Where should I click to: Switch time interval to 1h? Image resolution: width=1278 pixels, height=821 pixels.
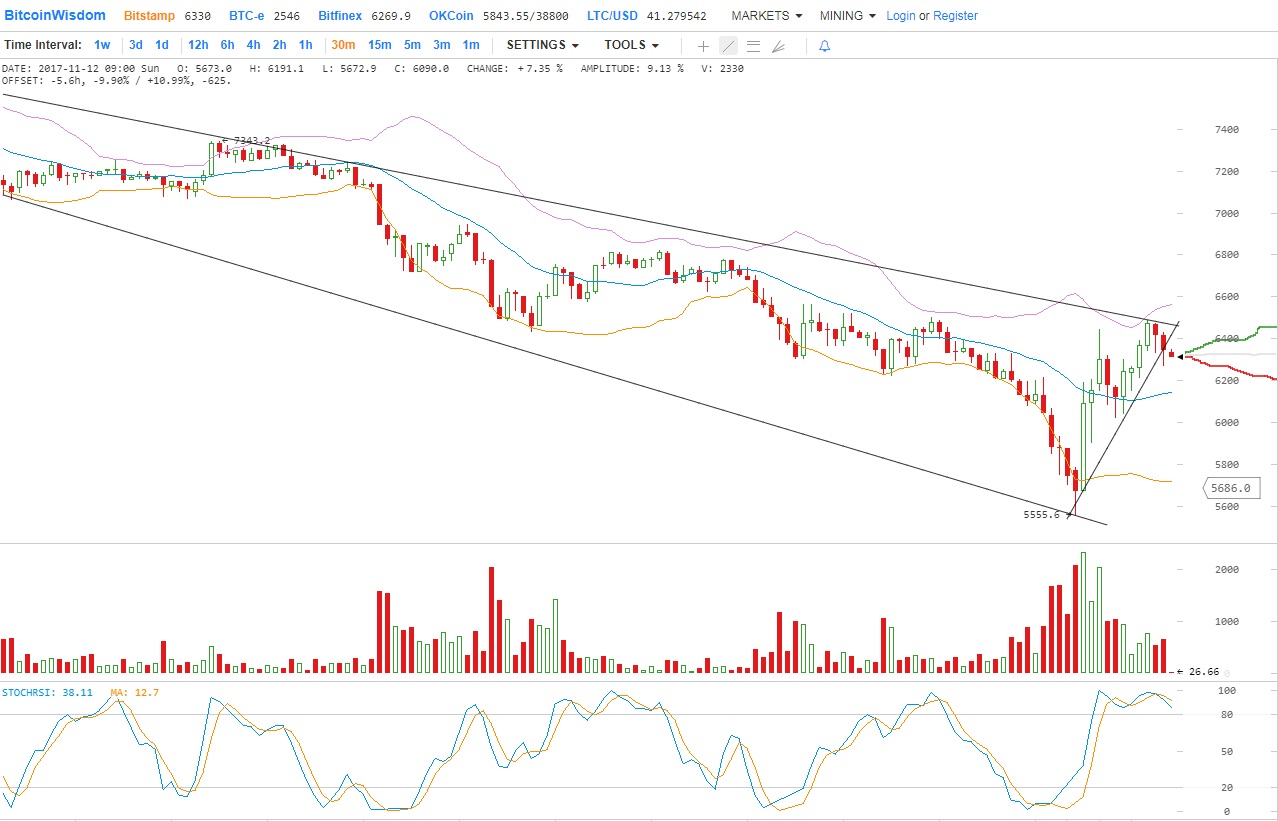click(x=305, y=45)
